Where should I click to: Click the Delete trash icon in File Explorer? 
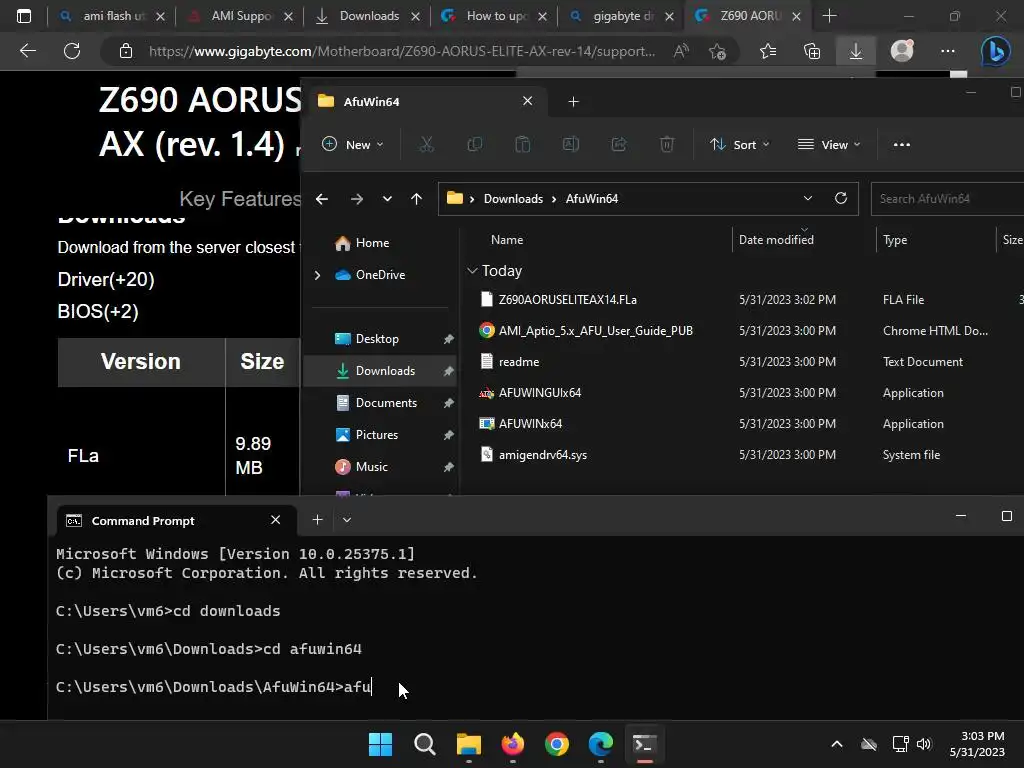pyautogui.click(x=667, y=144)
